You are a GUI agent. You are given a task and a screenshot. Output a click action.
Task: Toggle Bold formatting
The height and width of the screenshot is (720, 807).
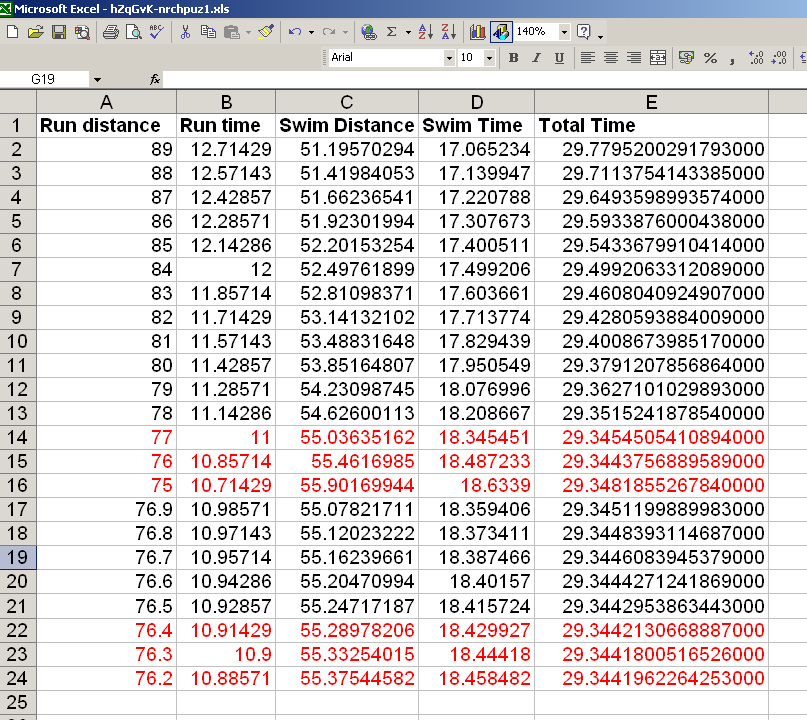point(513,58)
